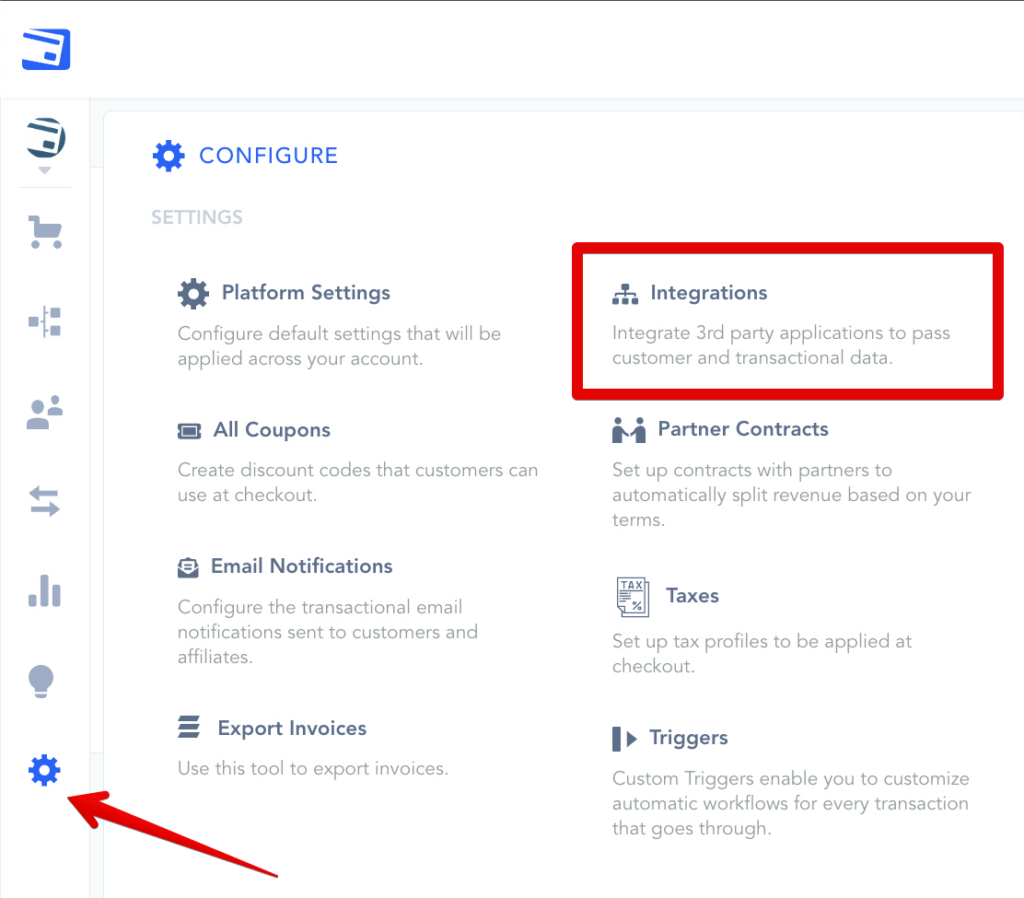Expand the account switcher avatar dropdown

44,141
